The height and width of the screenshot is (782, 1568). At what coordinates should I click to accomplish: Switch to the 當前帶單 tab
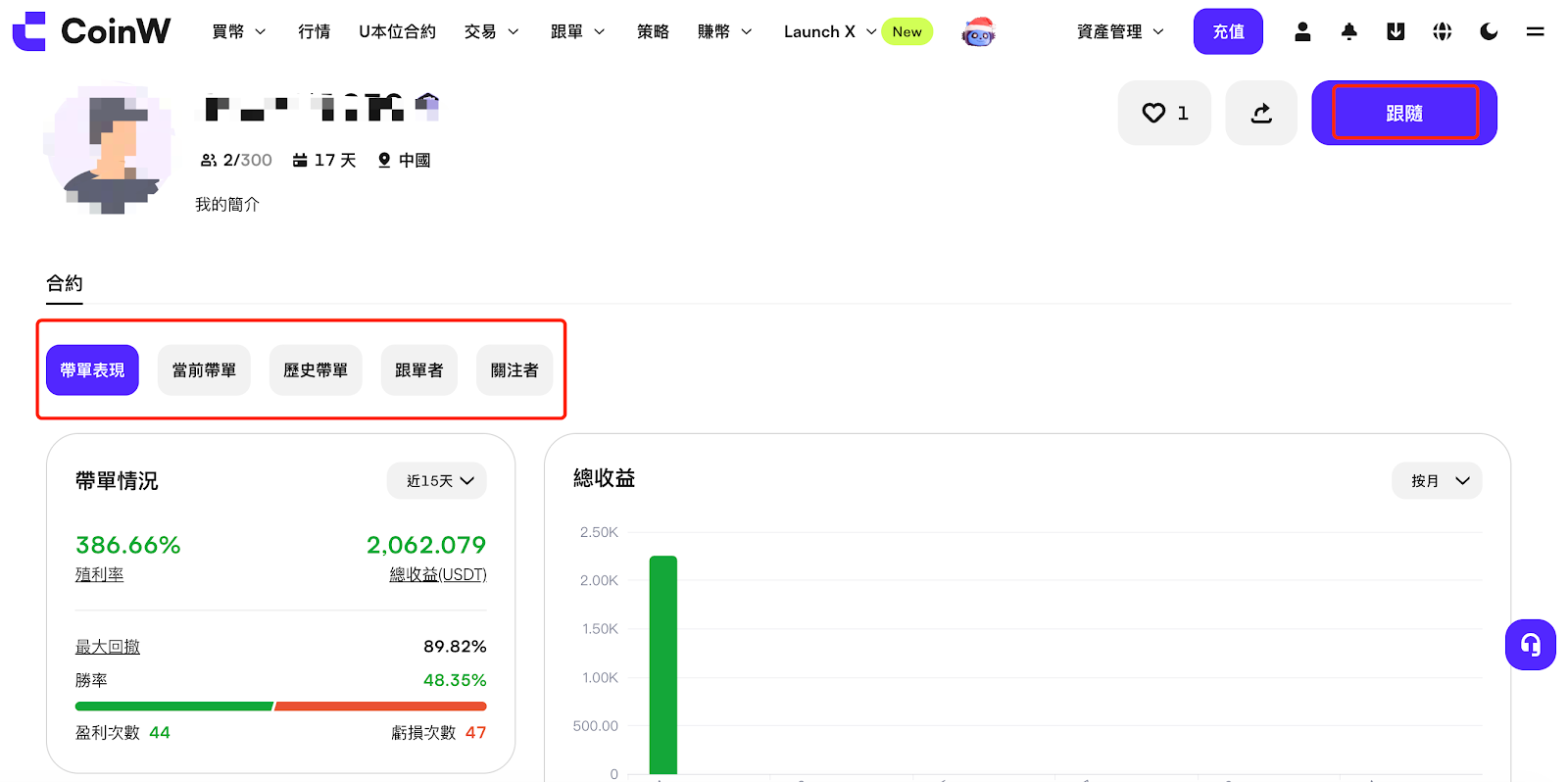click(204, 370)
